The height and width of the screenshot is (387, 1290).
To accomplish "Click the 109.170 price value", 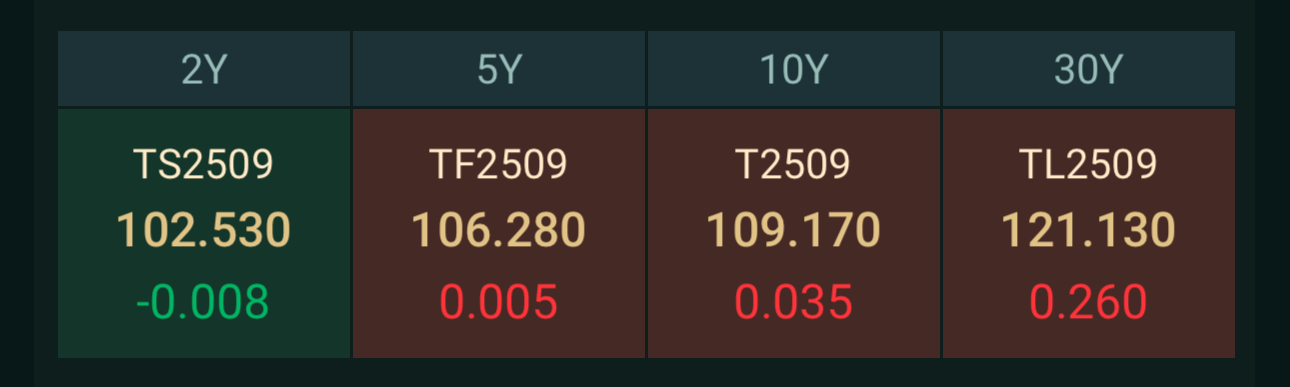I will click(794, 231).
